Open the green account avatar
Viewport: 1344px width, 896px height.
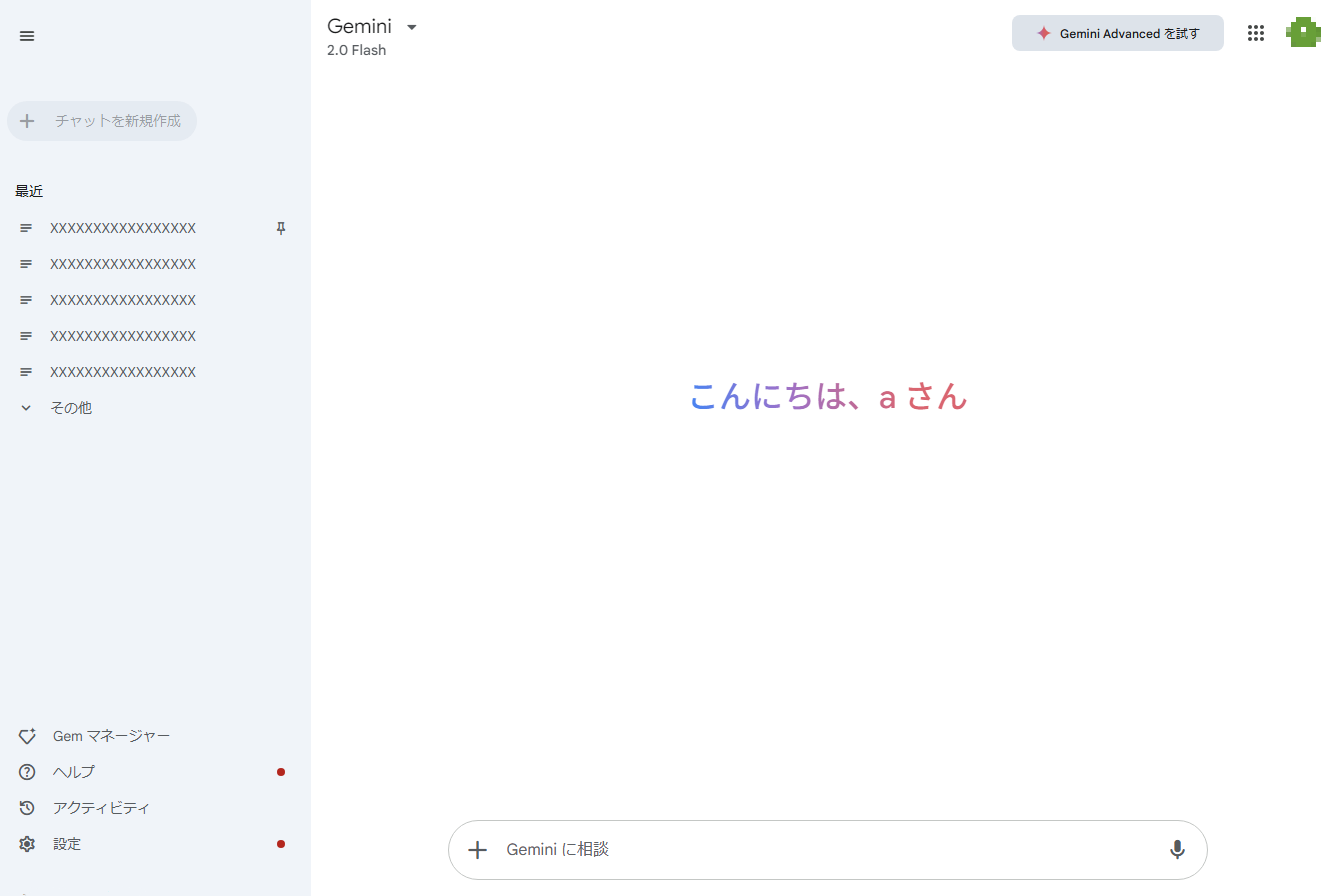click(x=1303, y=33)
